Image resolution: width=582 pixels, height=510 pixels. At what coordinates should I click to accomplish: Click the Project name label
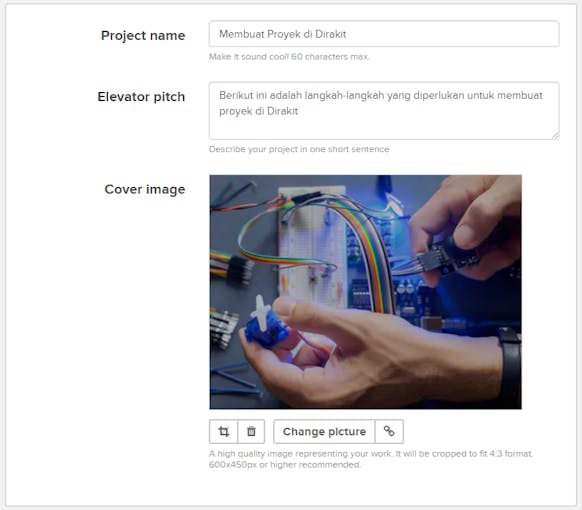(x=143, y=36)
